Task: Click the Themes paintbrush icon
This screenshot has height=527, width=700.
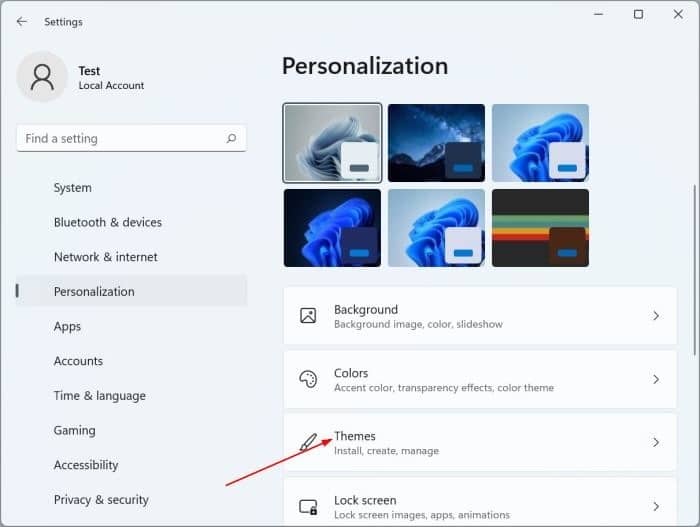Action: (x=308, y=442)
